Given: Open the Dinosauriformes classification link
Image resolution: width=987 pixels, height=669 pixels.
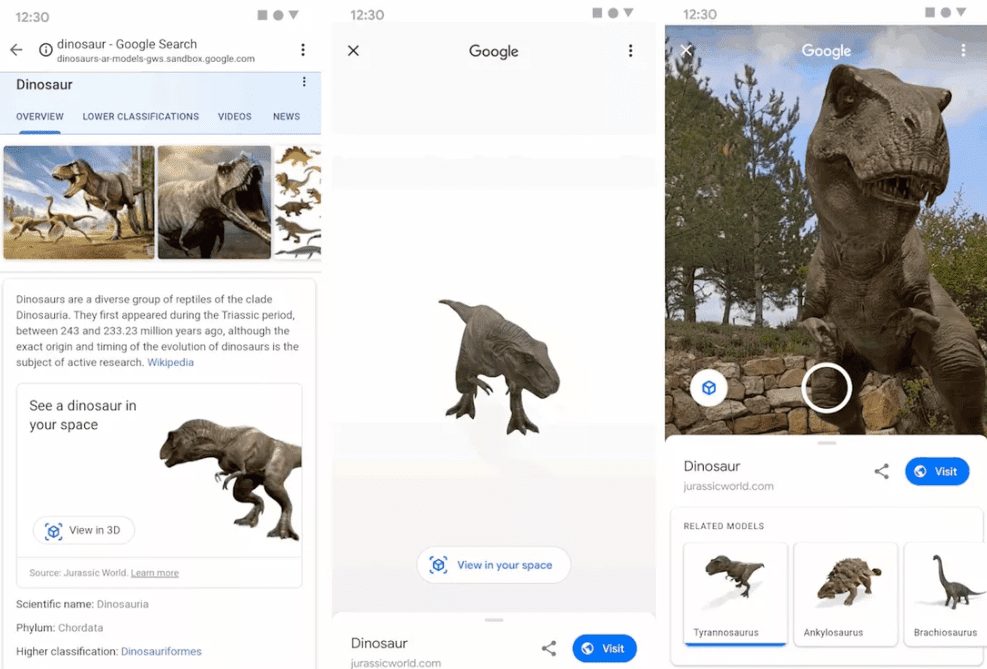Looking at the screenshot, I should tap(161, 651).
